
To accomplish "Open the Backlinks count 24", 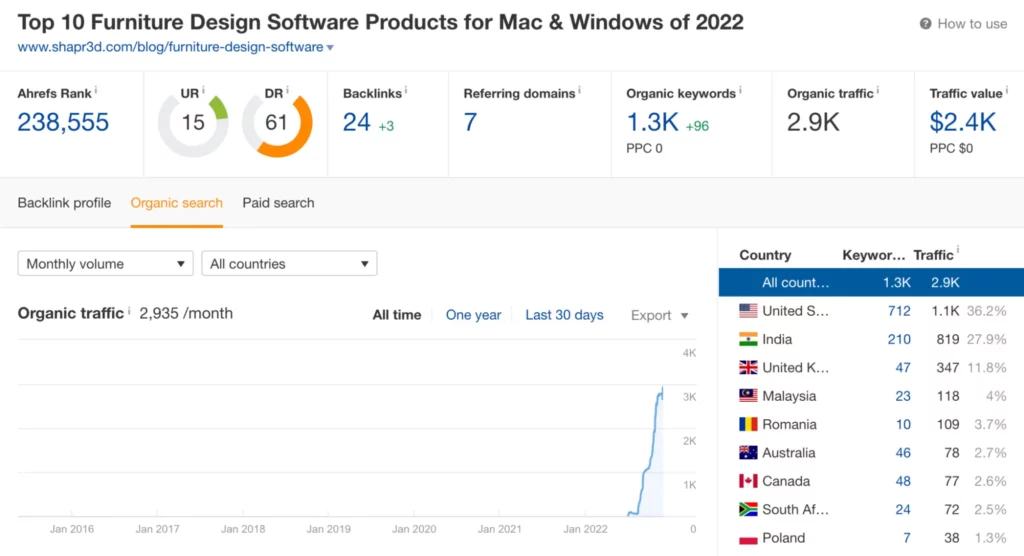I will 357,122.
